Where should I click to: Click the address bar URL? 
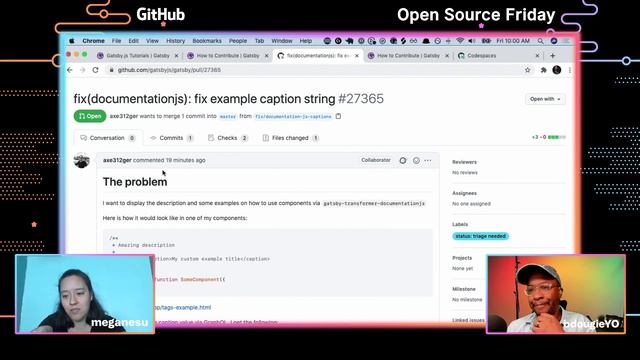click(169, 70)
